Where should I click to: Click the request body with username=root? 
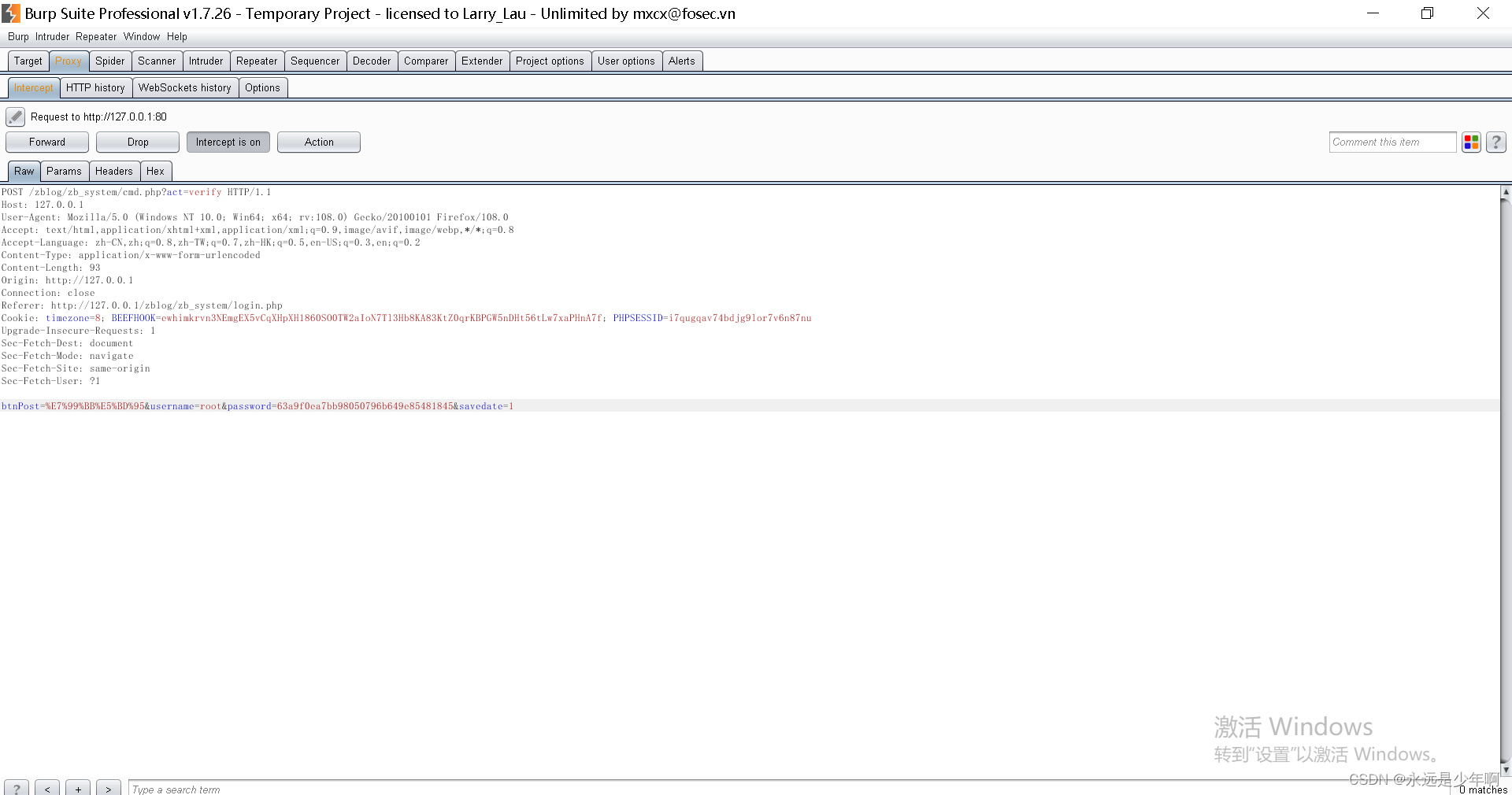pyautogui.click(x=258, y=406)
